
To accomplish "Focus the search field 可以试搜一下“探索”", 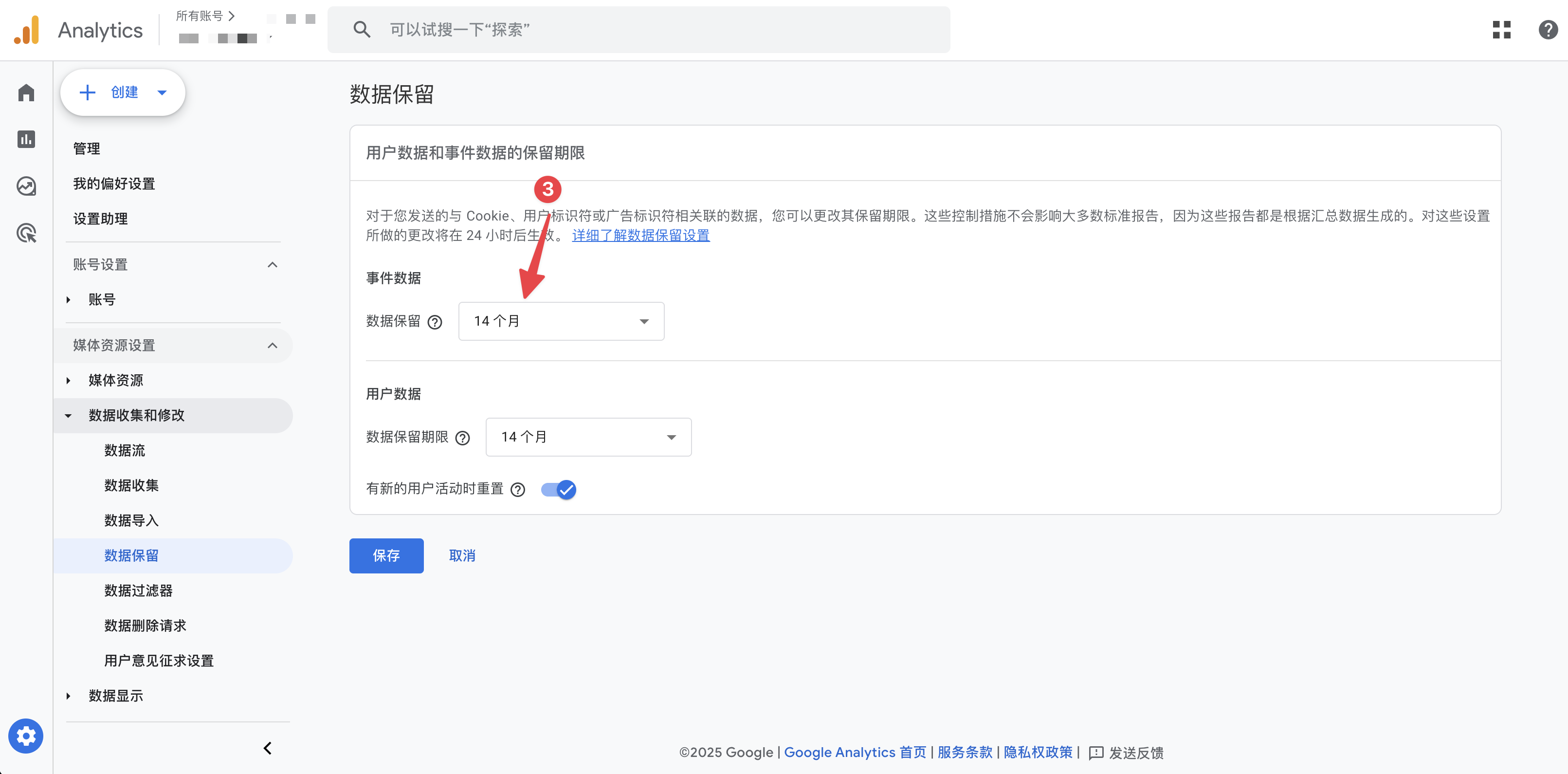I will pos(638,29).
